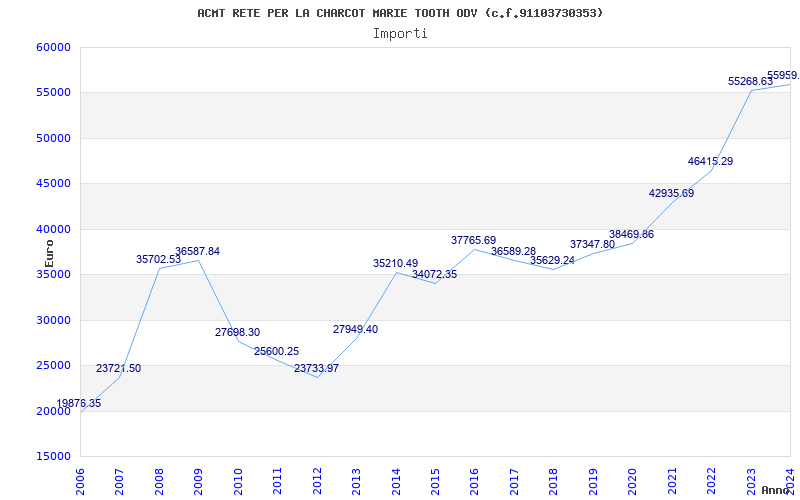
Task: Click the Importi subtitle
Action: pyautogui.click(x=400, y=34)
